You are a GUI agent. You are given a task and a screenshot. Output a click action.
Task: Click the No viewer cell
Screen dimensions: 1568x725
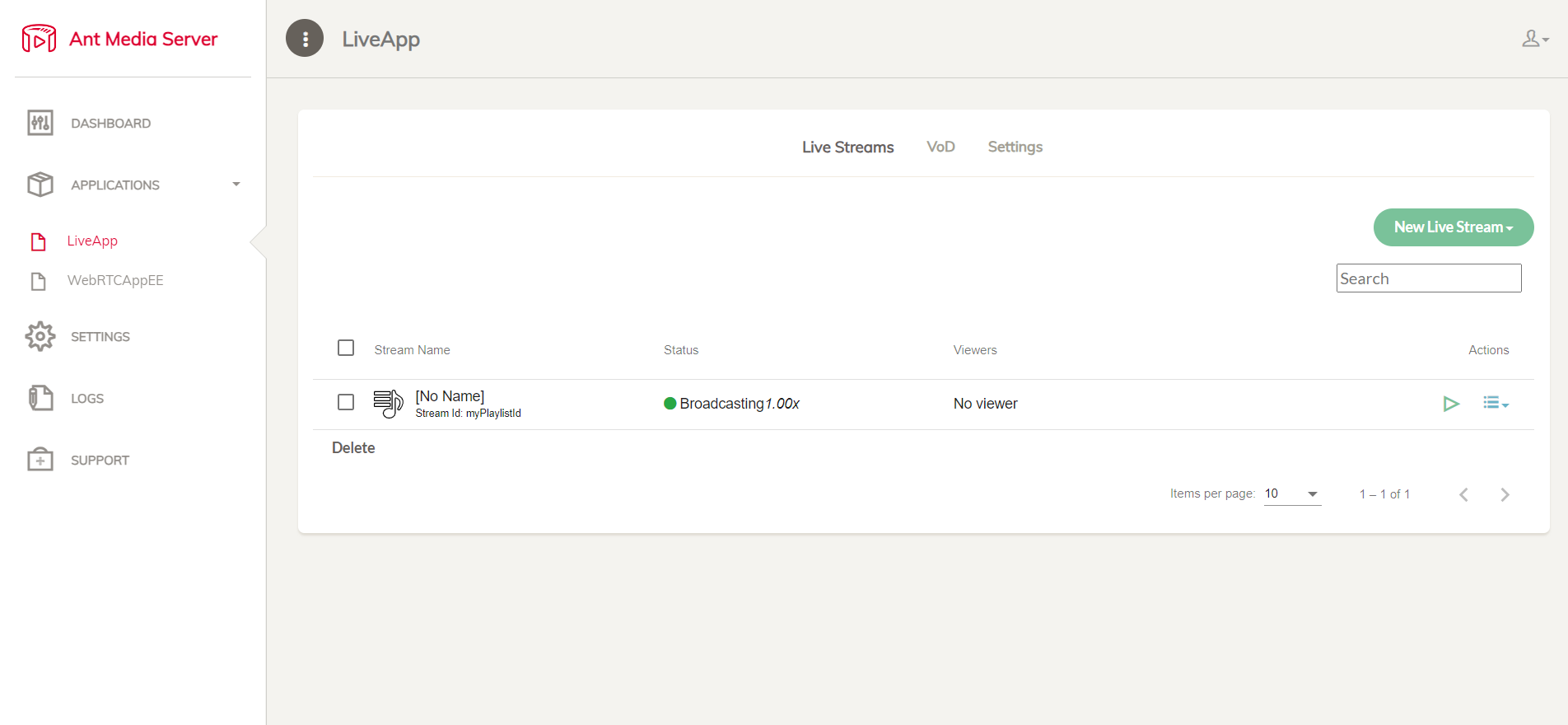985,404
